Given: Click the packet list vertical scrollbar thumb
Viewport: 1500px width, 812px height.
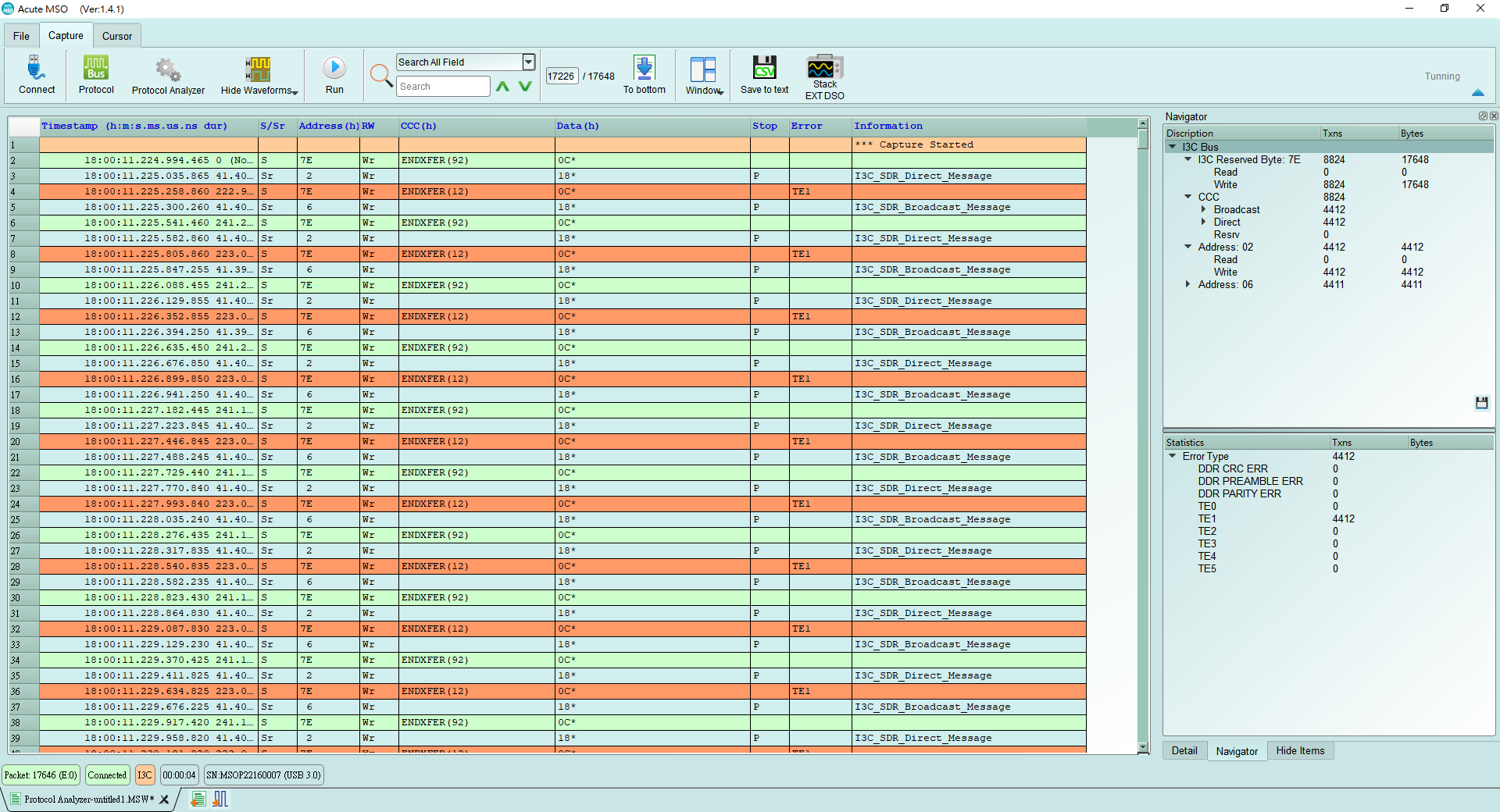Looking at the screenshot, I should click(x=1143, y=139).
